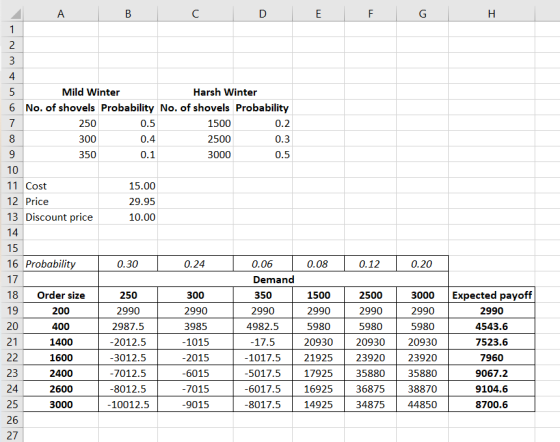Select column D header
Screen dimensions: 560x442
coord(262,14)
